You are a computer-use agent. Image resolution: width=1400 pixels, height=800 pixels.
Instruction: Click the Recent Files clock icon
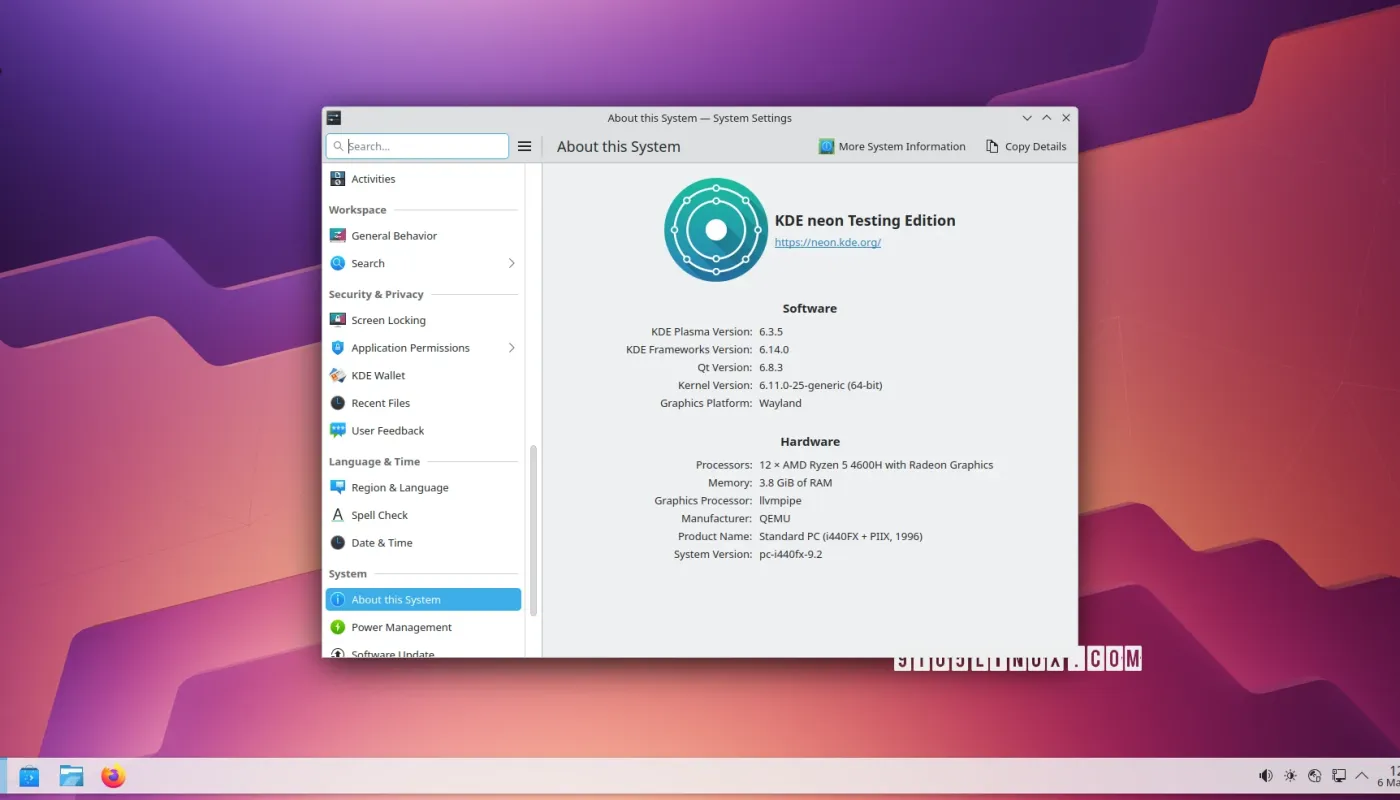click(x=338, y=403)
